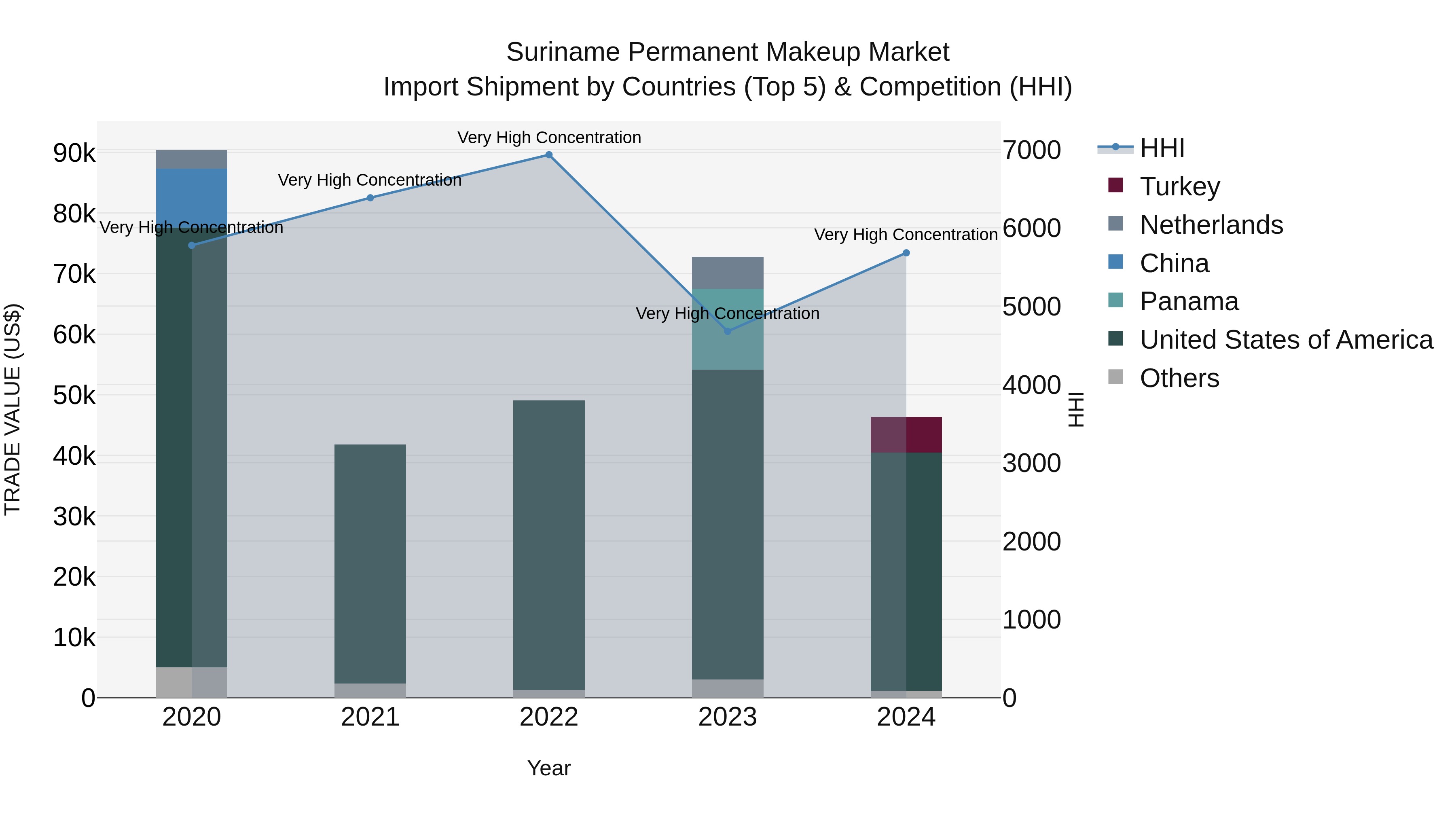1456x819 pixels.
Task: Toggle United States of America legend entry
Action: (x=1270, y=340)
